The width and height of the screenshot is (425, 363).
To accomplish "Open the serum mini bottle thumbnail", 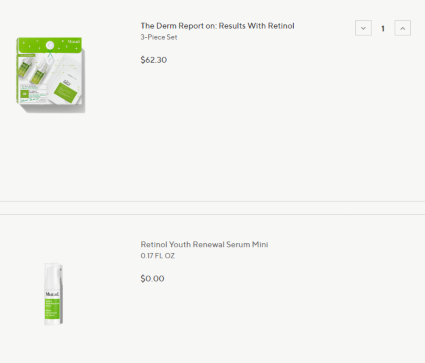I will point(53,294).
